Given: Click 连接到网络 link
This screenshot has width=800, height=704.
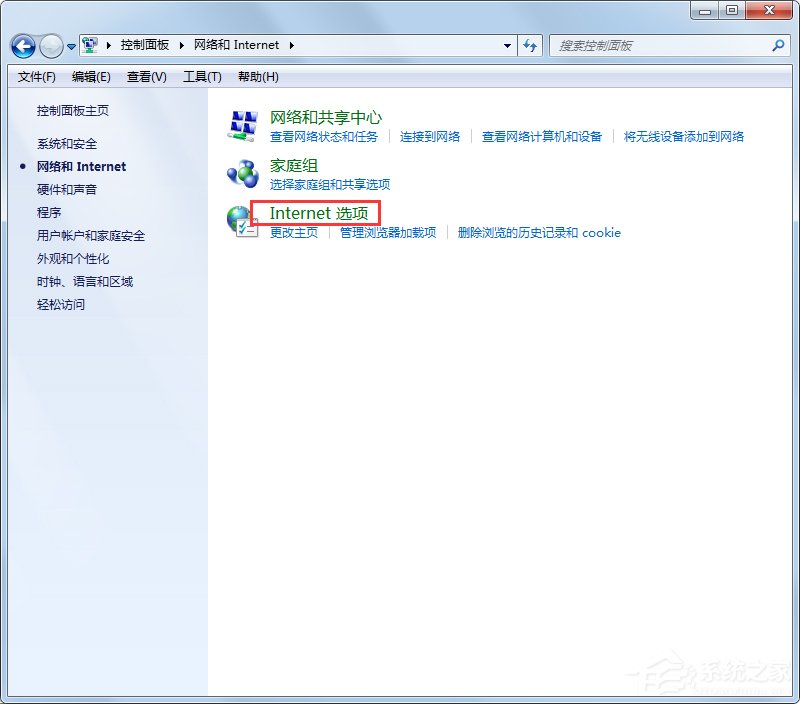Looking at the screenshot, I should [x=430, y=137].
